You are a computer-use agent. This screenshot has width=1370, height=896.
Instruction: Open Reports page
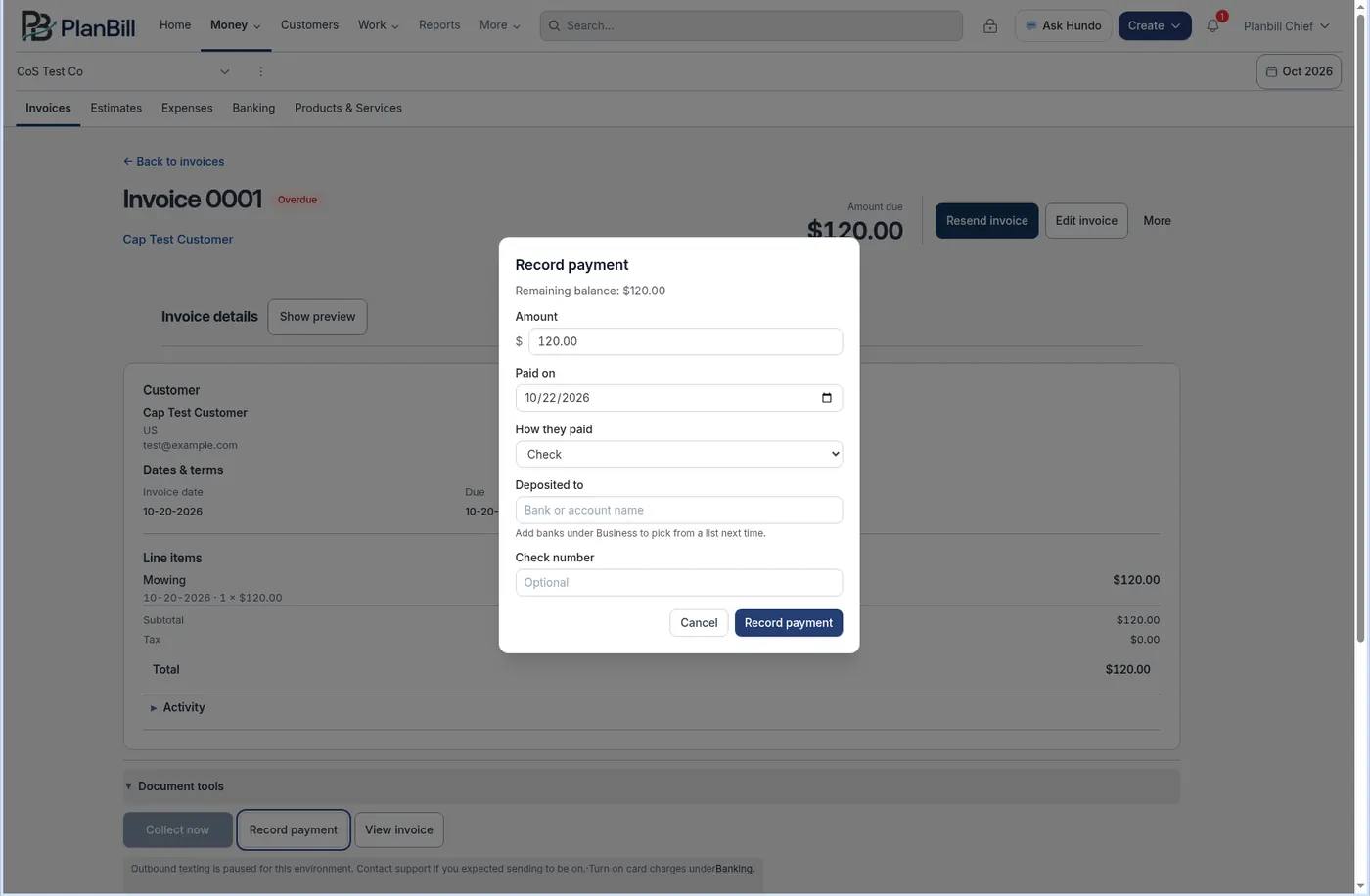pyautogui.click(x=439, y=25)
